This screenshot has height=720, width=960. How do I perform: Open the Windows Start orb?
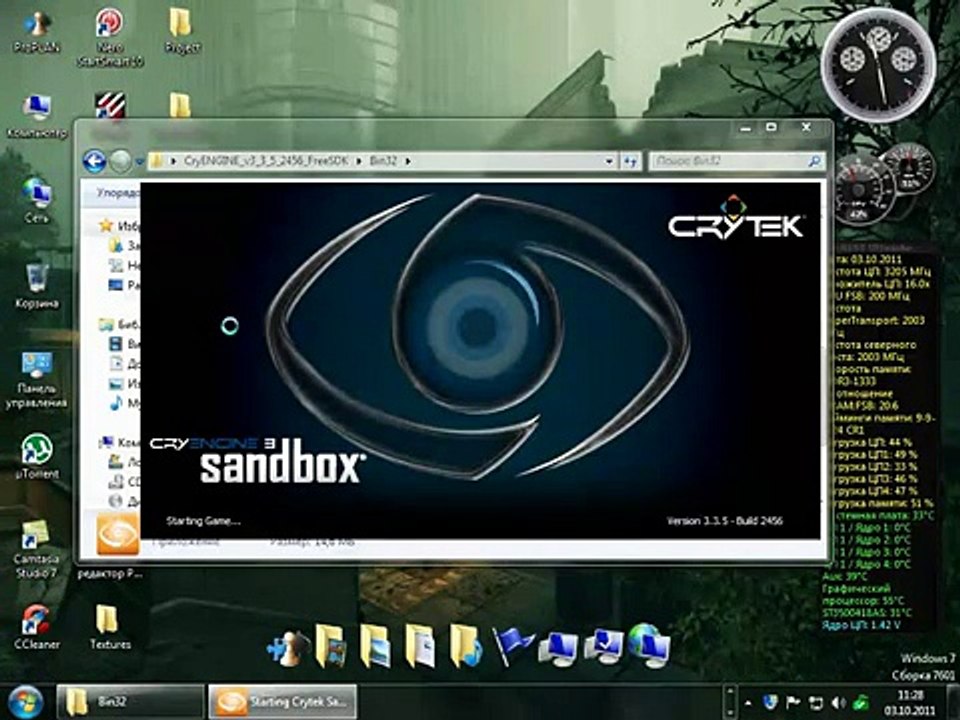25,702
